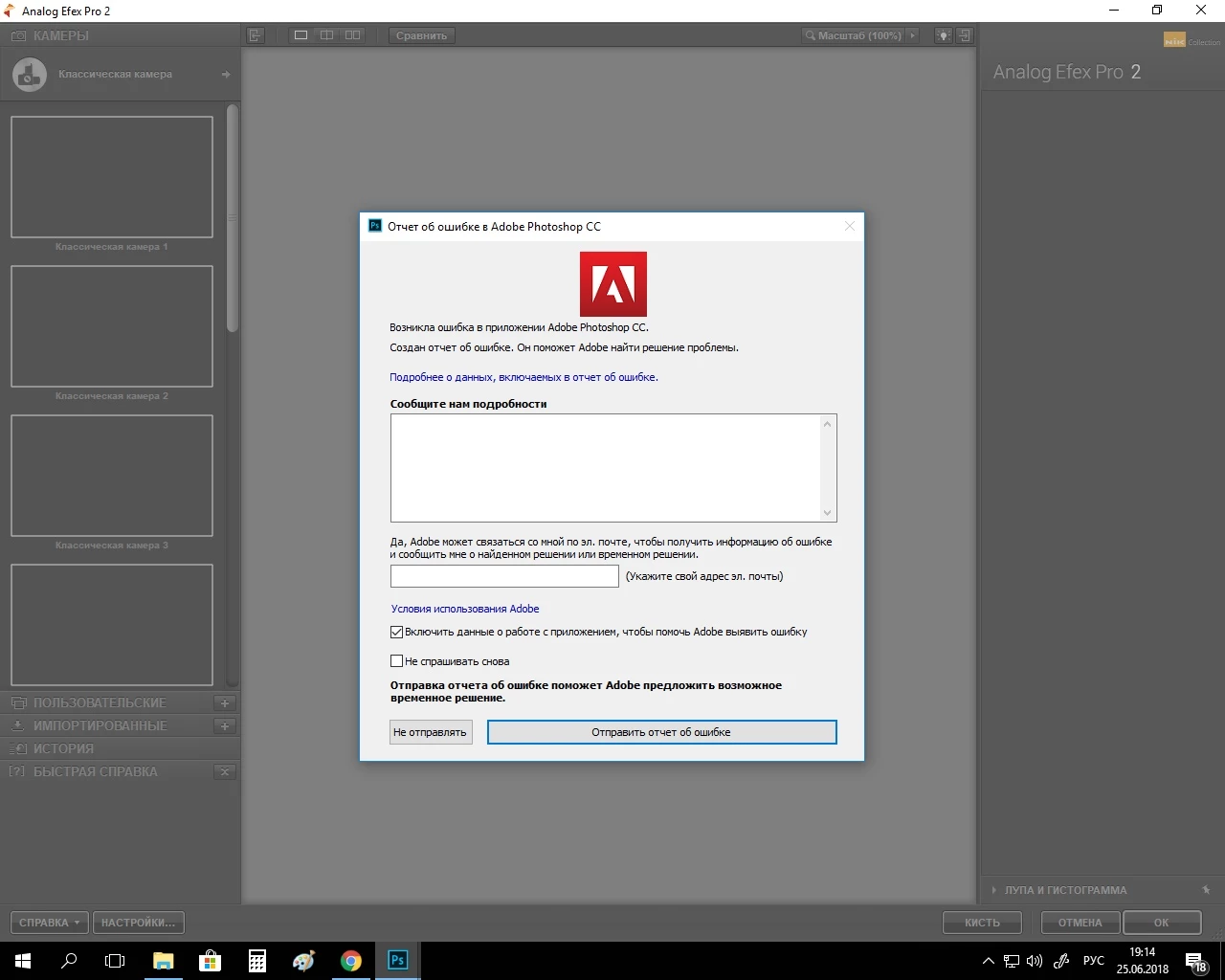Click the Сравнить compare button
Image resolution: width=1225 pixels, height=980 pixels.
(x=421, y=35)
